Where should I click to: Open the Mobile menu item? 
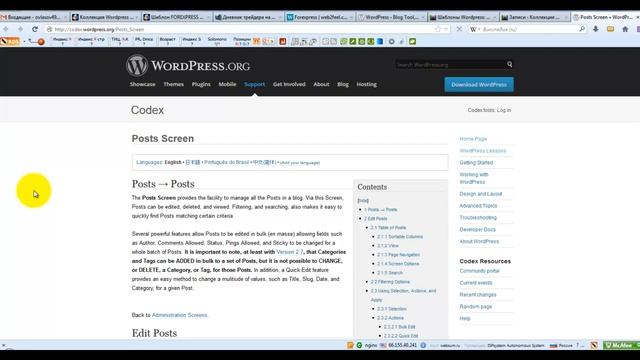click(x=227, y=84)
